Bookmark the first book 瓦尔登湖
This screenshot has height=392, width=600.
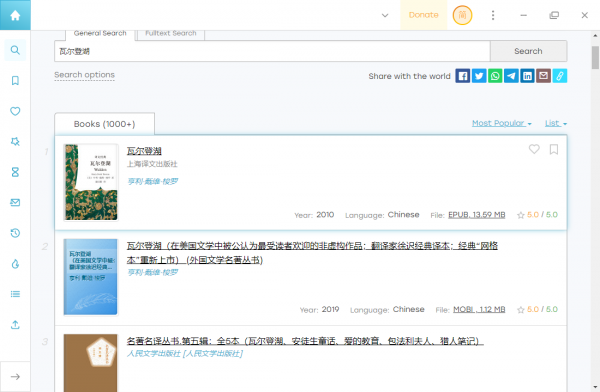pos(554,149)
